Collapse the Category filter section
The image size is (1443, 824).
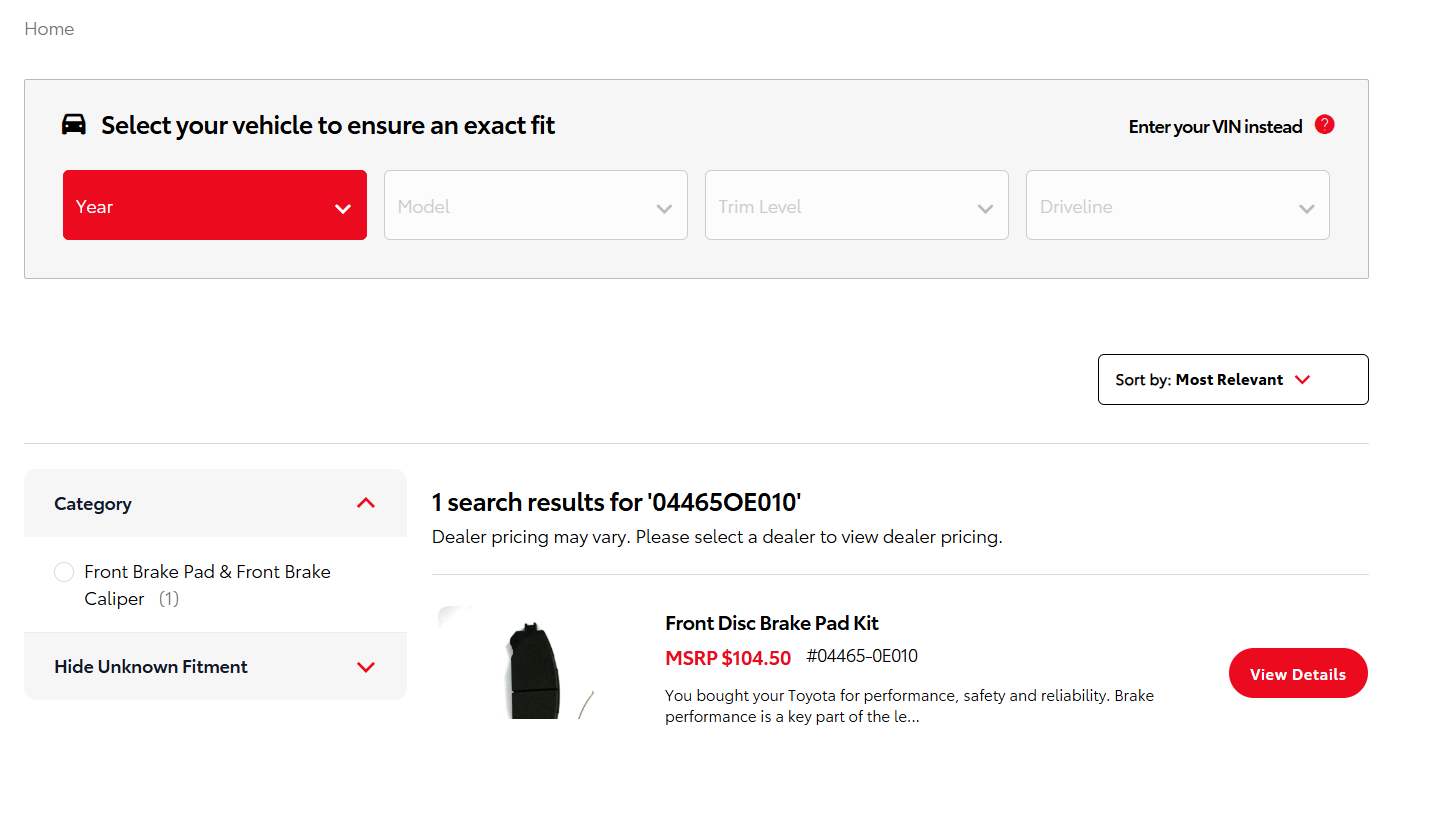(366, 503)
